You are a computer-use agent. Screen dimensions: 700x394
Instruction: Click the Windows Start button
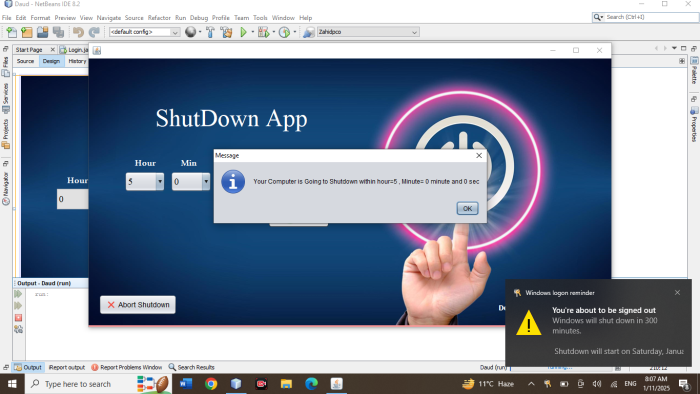click(12, 384)
